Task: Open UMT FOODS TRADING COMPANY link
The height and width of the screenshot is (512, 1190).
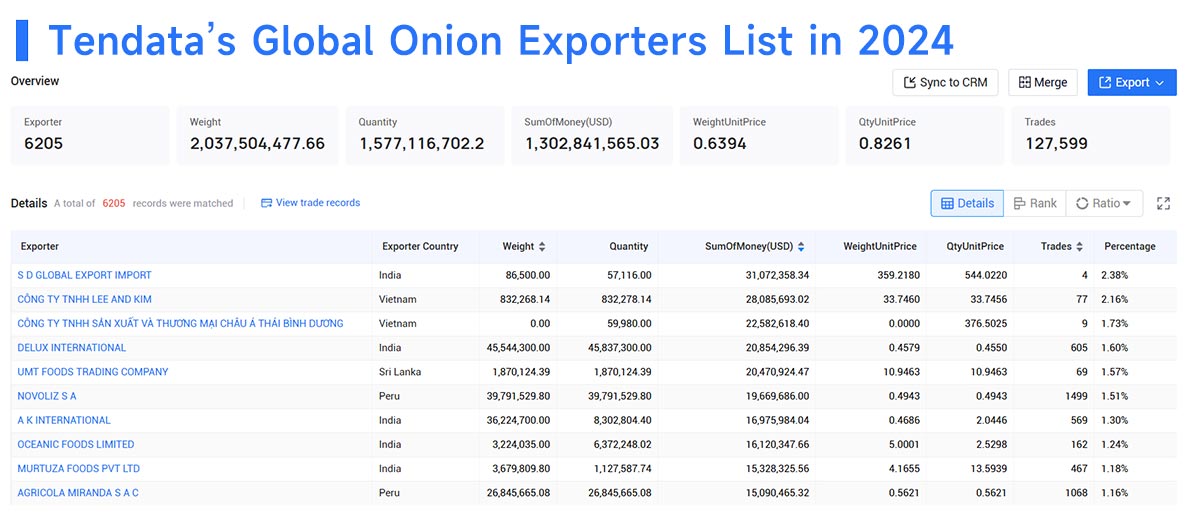Action: click(93, 372)
